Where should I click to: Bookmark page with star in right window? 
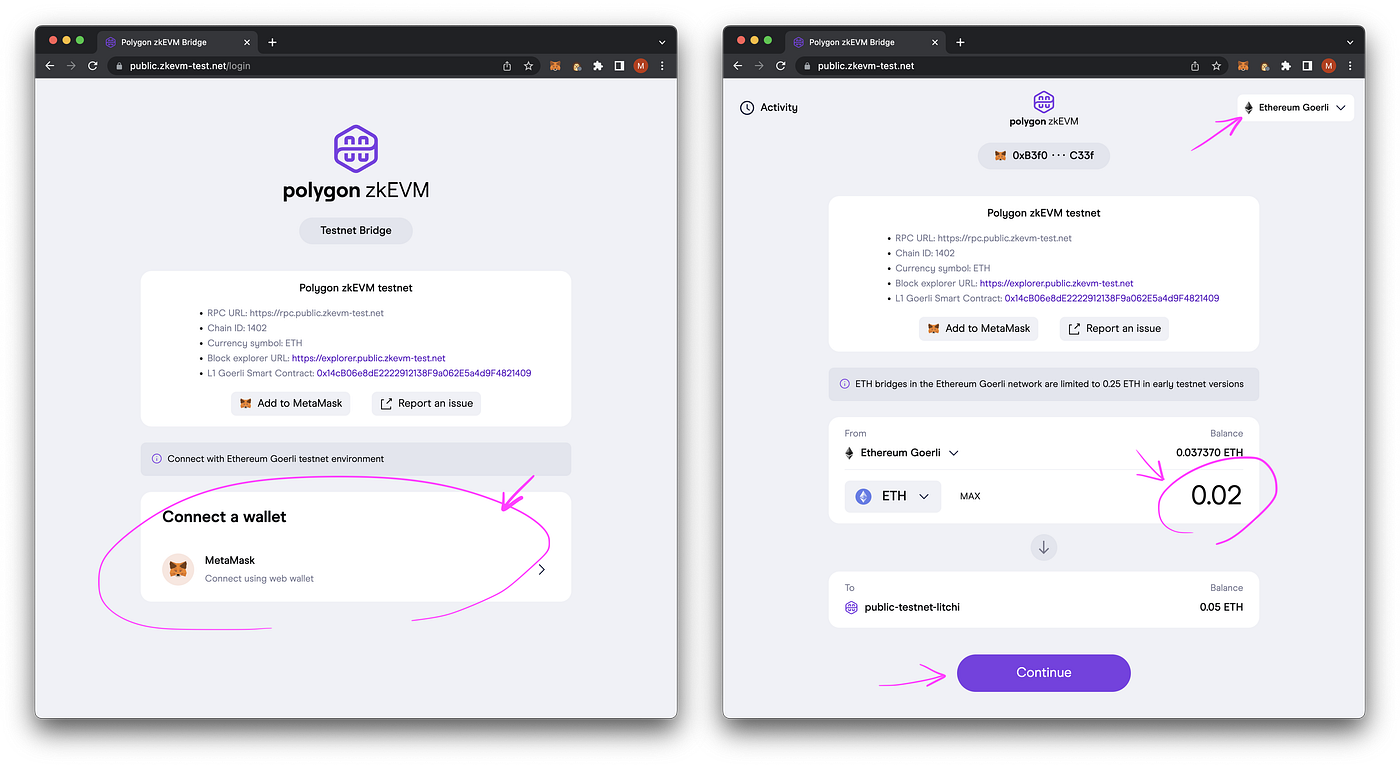[x=1217, y=66]
